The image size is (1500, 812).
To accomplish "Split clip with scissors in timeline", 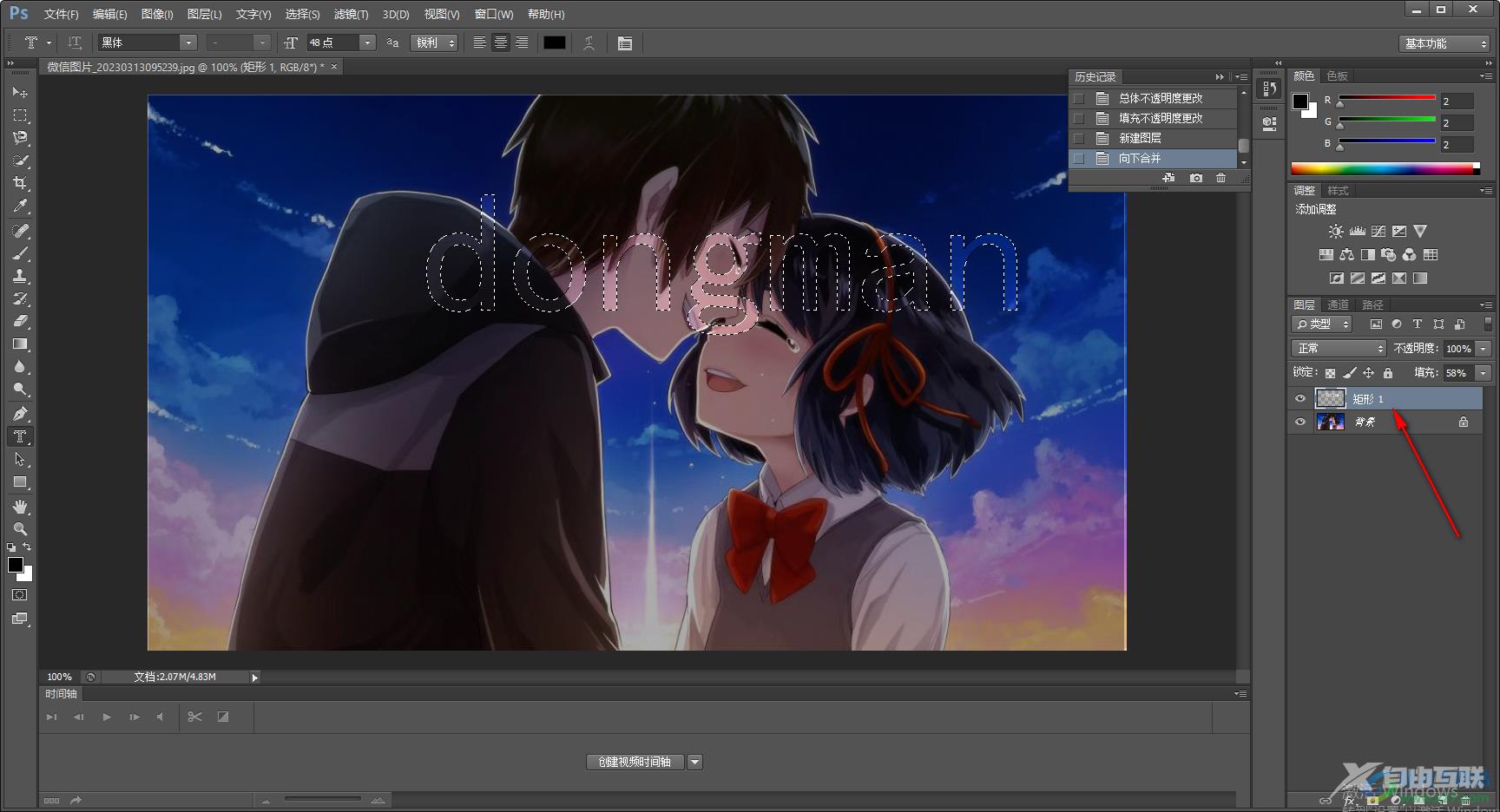I will click(194, 717).
